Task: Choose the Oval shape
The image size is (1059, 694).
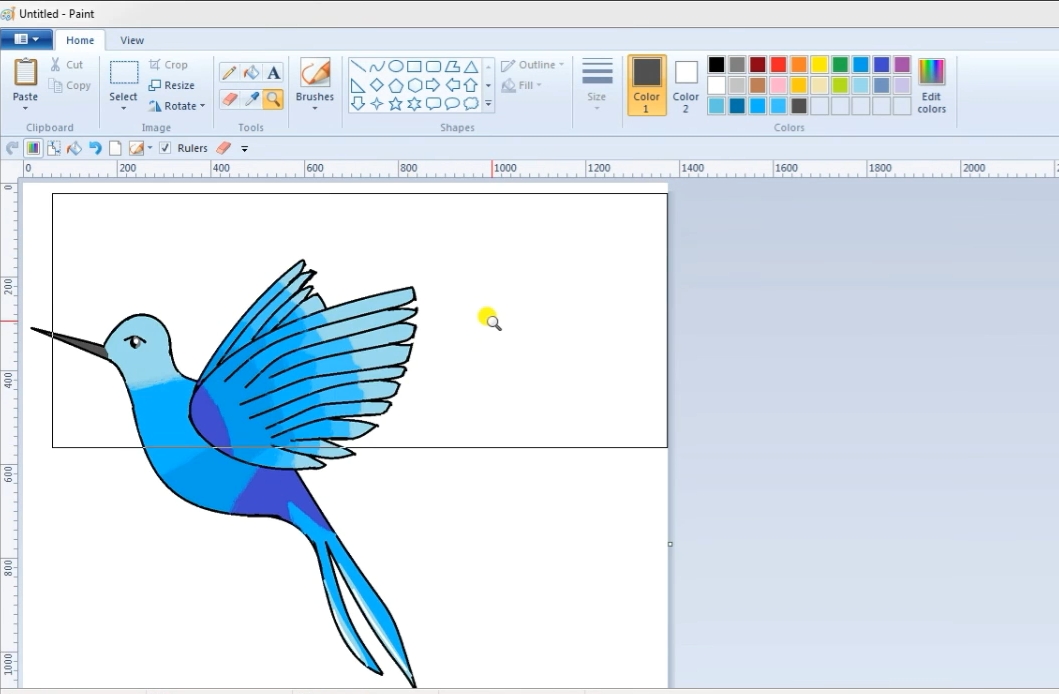Action: [x=396, y=66]
